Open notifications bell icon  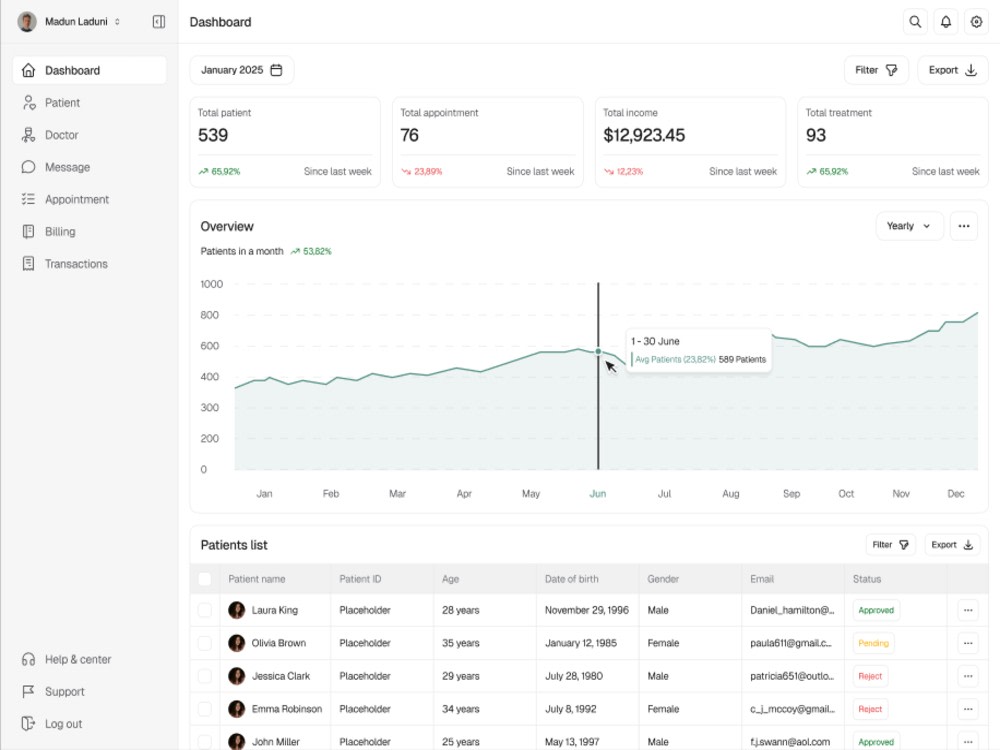[x=945, y=22]
